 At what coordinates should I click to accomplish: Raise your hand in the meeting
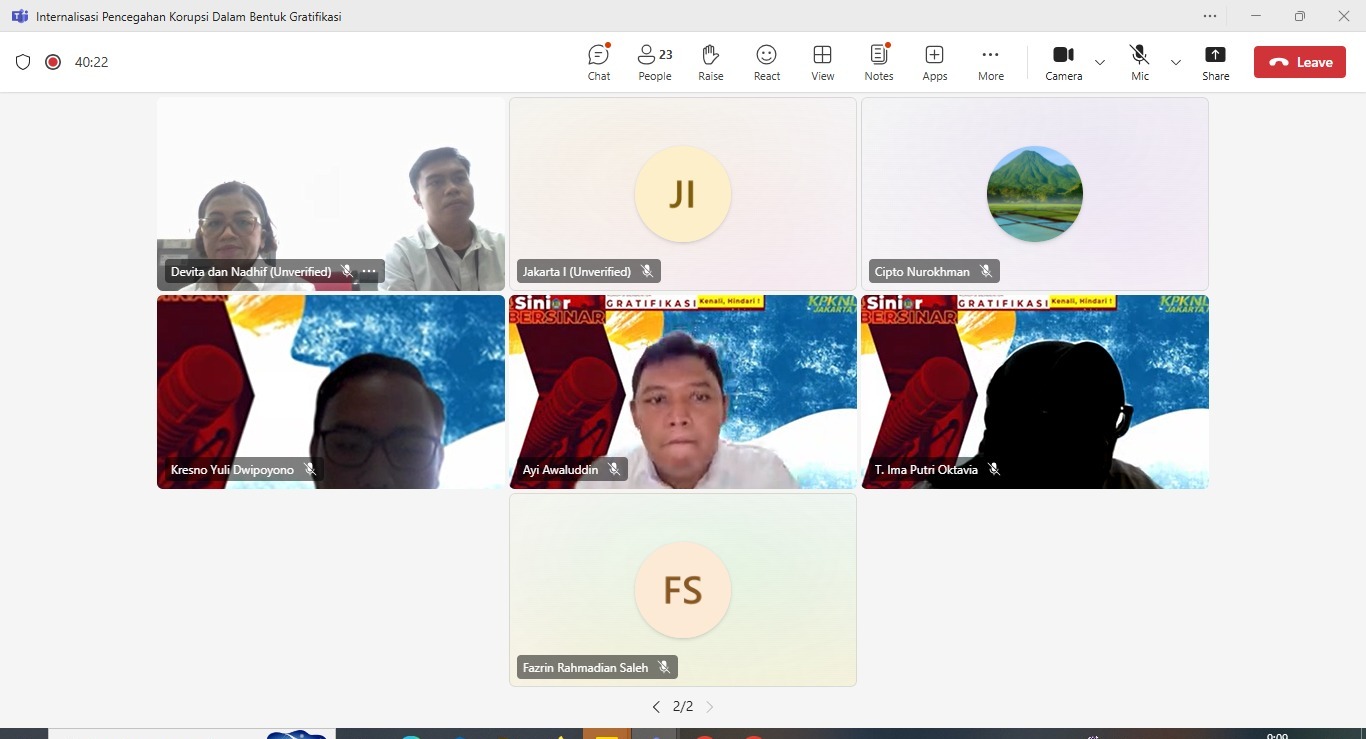tap(711, 62)
